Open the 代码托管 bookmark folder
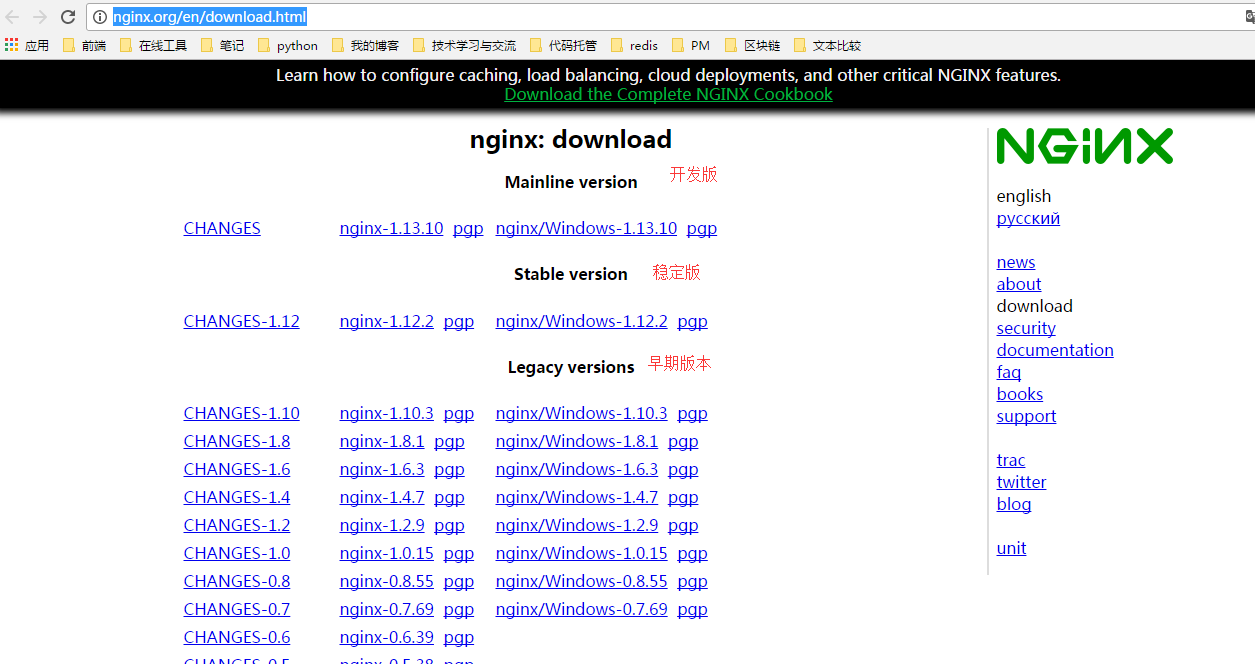Image resolution: width=1255 pixels, height=664 pixels. [563, 45]
